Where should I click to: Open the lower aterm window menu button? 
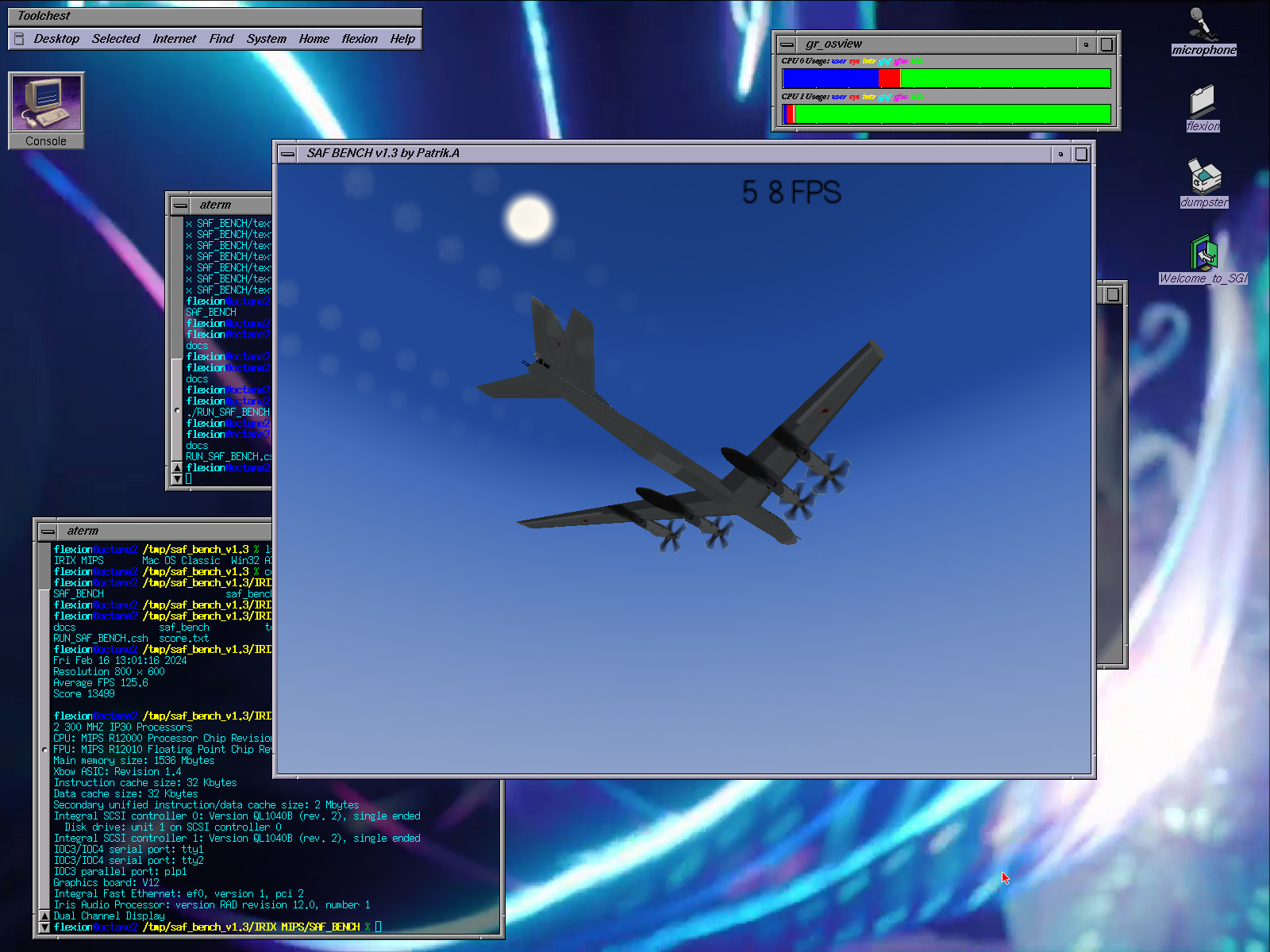[x=48, y=532]
